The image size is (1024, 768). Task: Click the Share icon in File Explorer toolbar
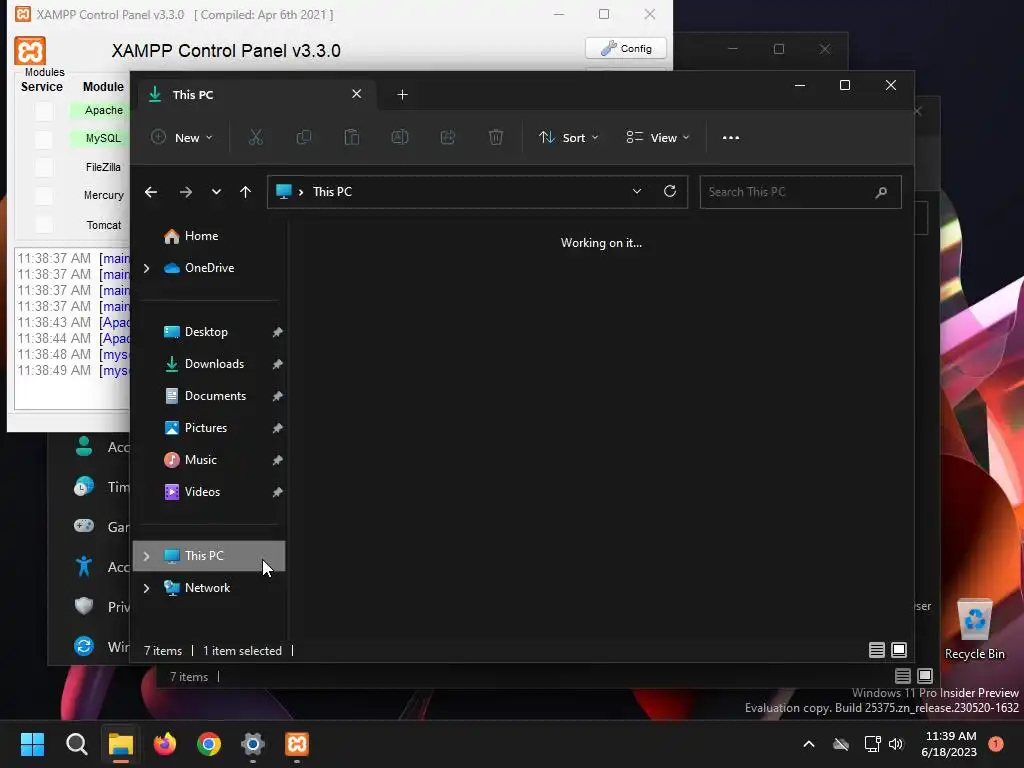coord(448,137)
